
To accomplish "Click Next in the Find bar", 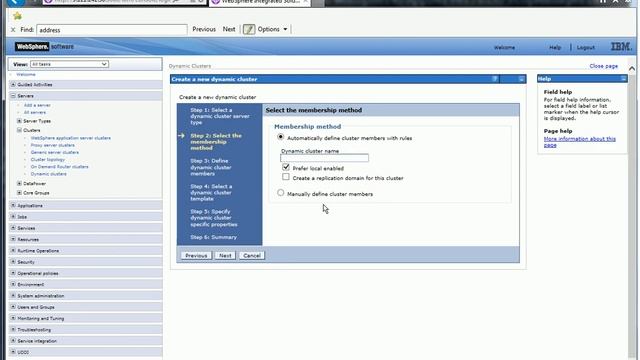I will [x=229, y=29].
